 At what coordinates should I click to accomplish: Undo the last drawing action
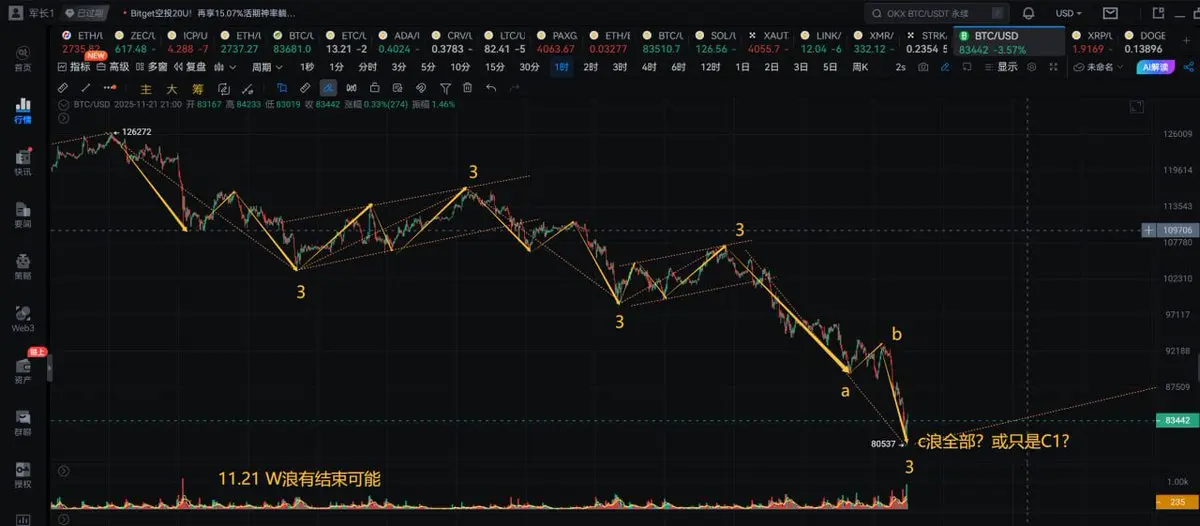(x=491, y=88)
